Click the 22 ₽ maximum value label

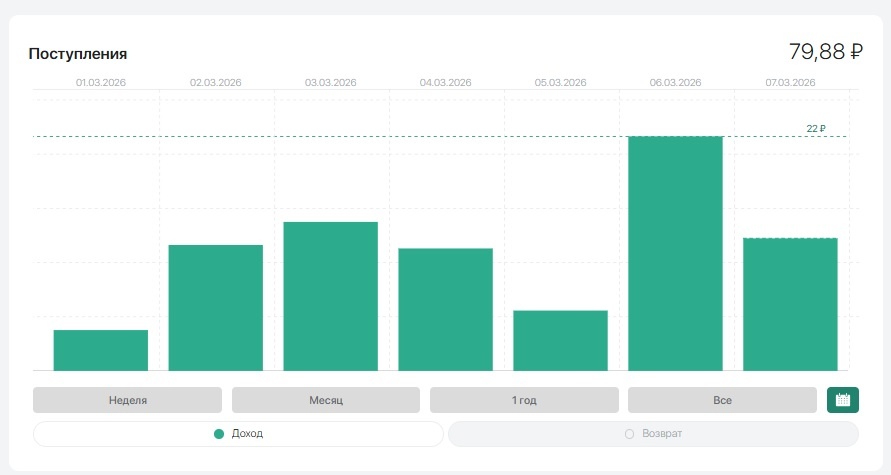[x=816, y=128]
